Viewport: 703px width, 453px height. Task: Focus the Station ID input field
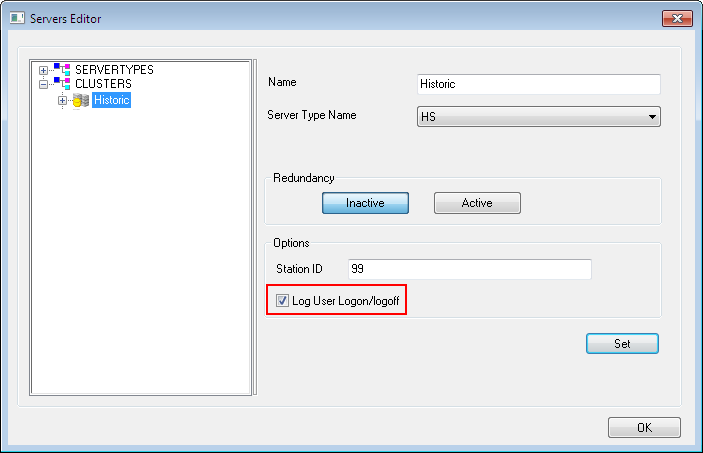tap(469, 269)
